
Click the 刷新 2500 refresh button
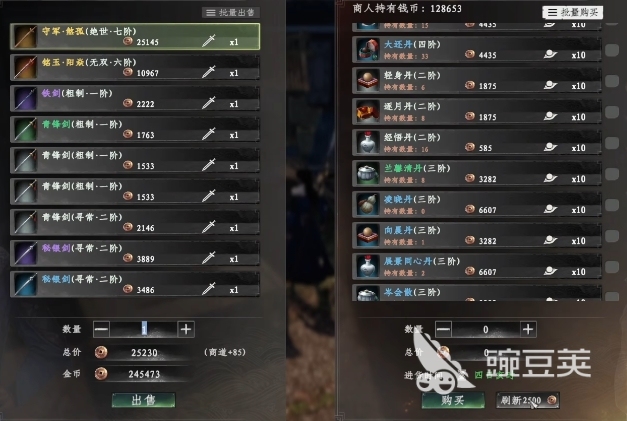(528, 400)
